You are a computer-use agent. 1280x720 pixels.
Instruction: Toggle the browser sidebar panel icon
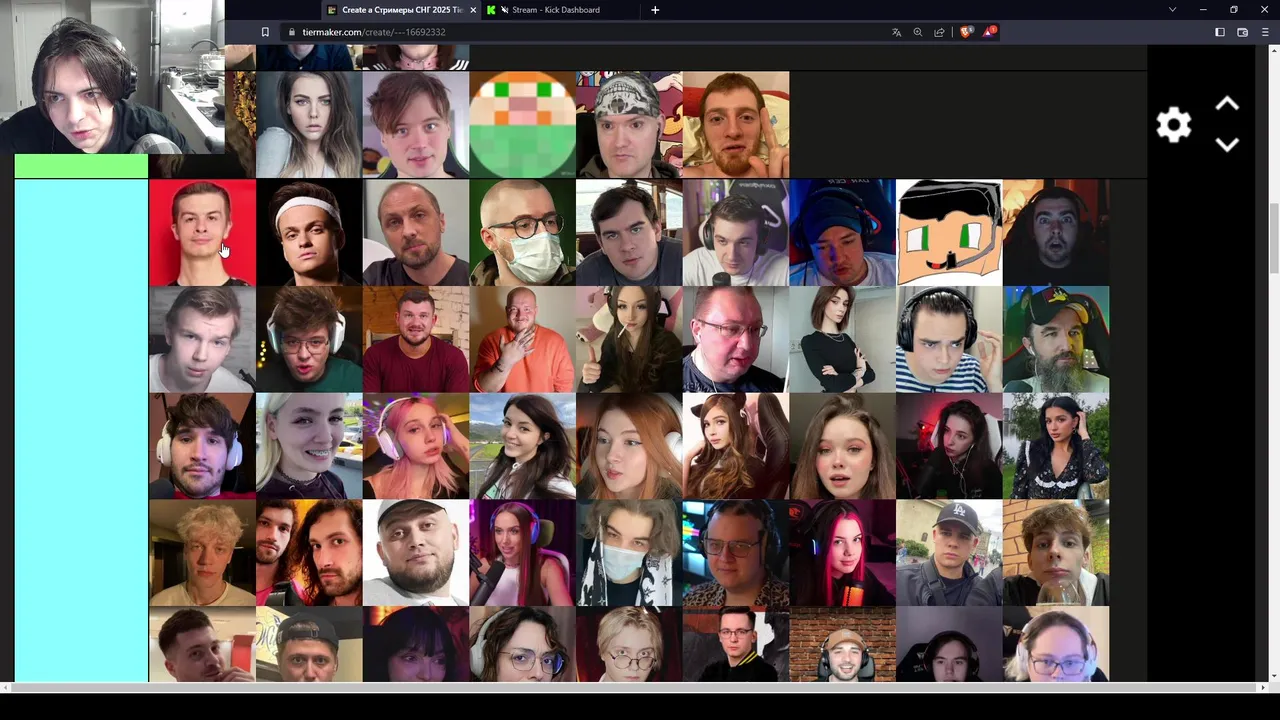coord(1220,32)
